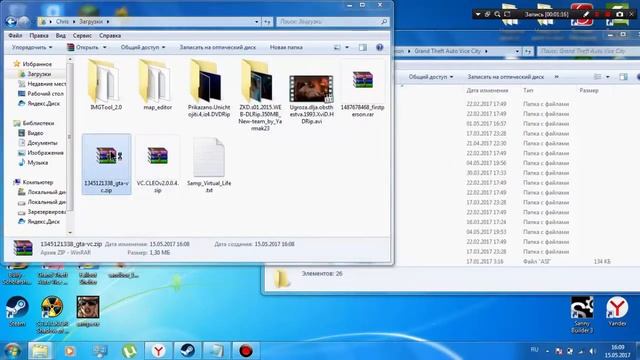Click the refresh button beside the address bar
Viewport: 640px width, 360px height.
(x=267, y=22)
